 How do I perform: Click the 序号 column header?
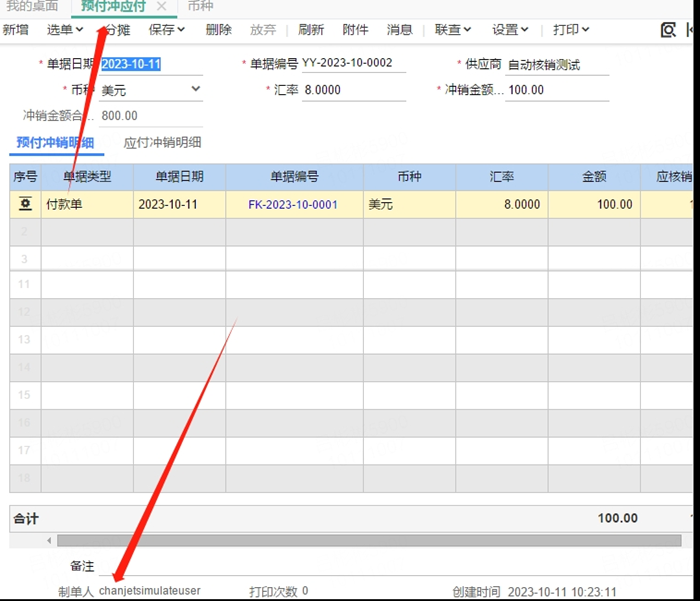(25, 177)
